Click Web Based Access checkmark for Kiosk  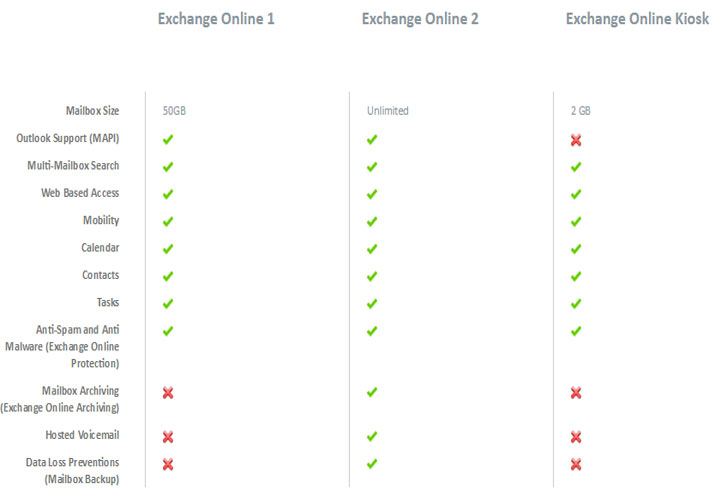click(x=576, y=194)
